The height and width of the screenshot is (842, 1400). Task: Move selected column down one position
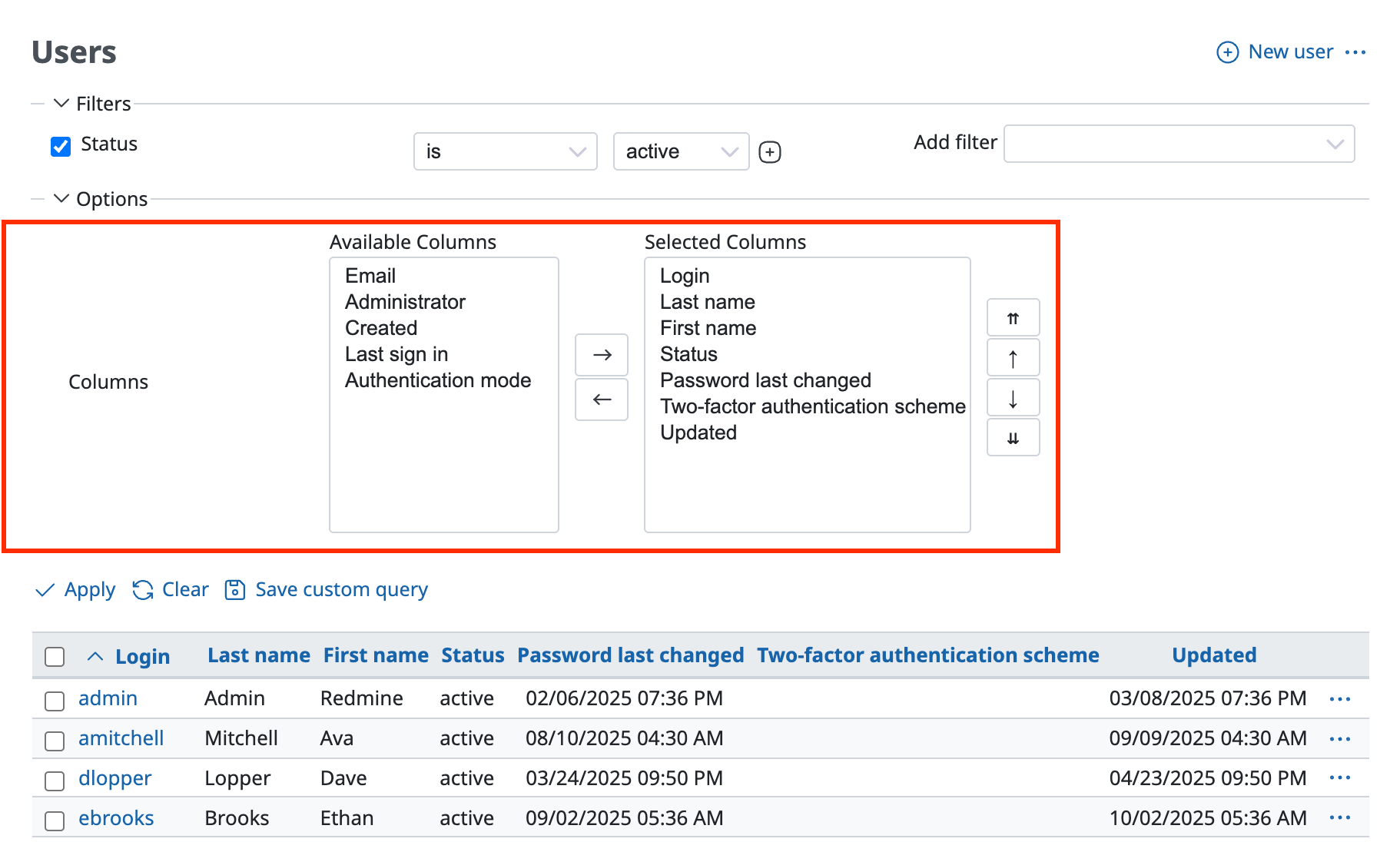(x=1013, y=398)
